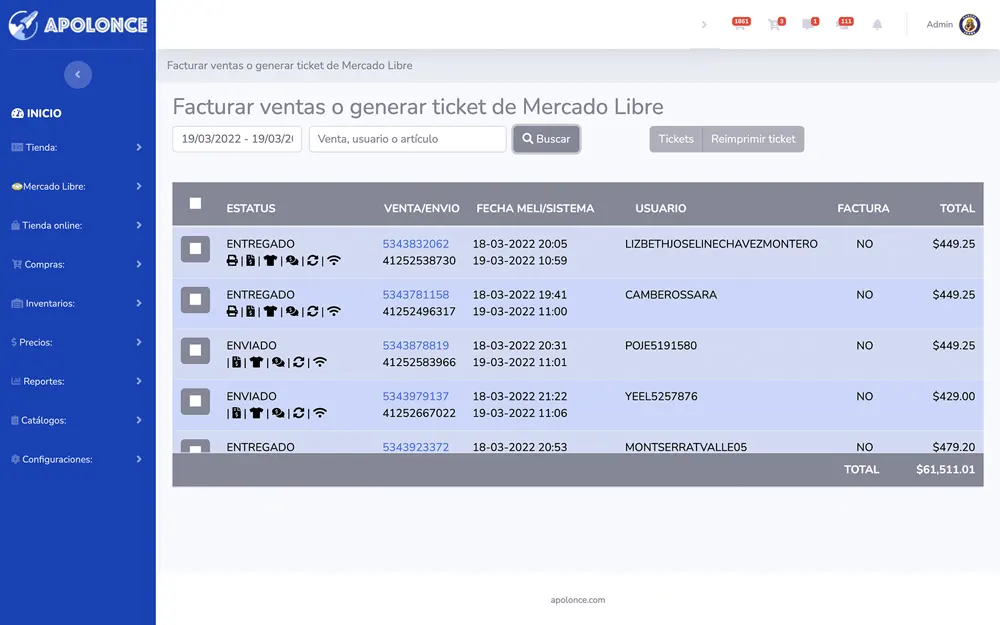
Task: Click the wifi icon in CAMBEROSSARA row
Action: (334, 311)
